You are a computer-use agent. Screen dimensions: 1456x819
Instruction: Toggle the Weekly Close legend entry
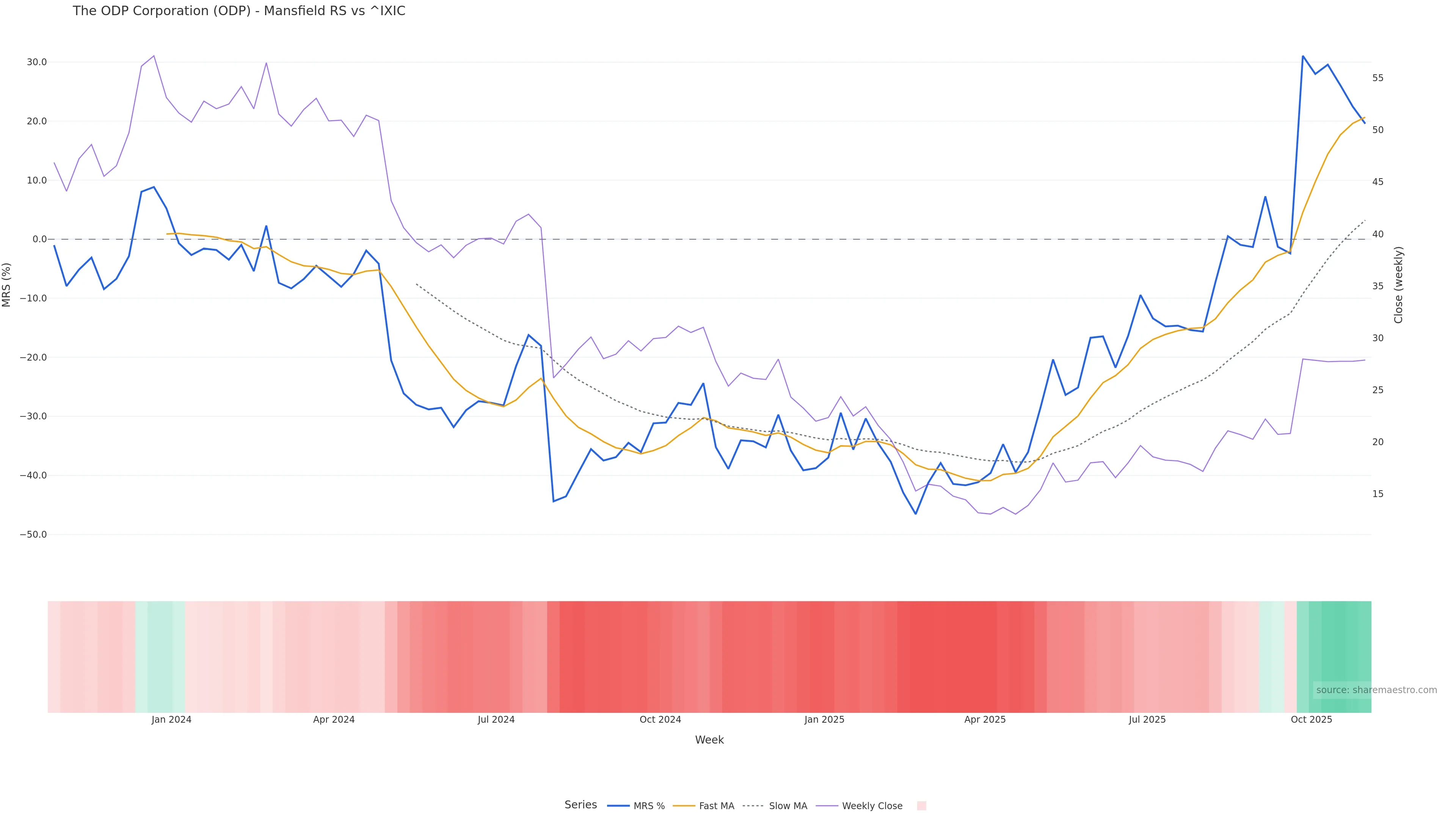coord(872,806)
